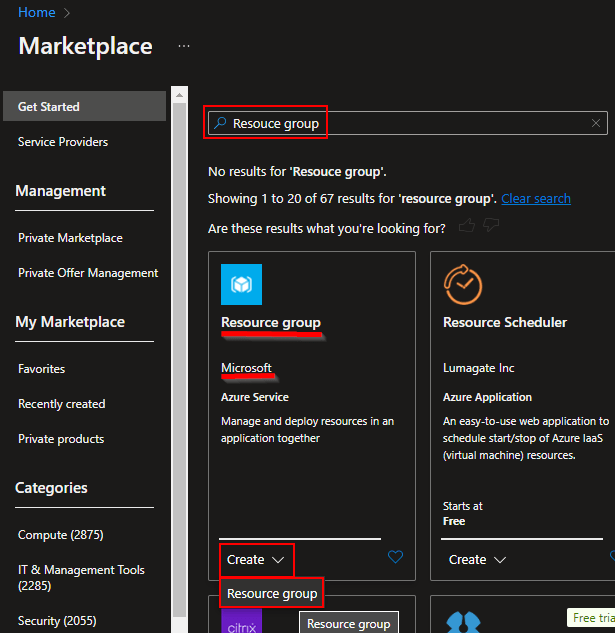Click the Citrix logo tile icon
Viewport: 615px width, 633px height.
[x=241, y=621]
